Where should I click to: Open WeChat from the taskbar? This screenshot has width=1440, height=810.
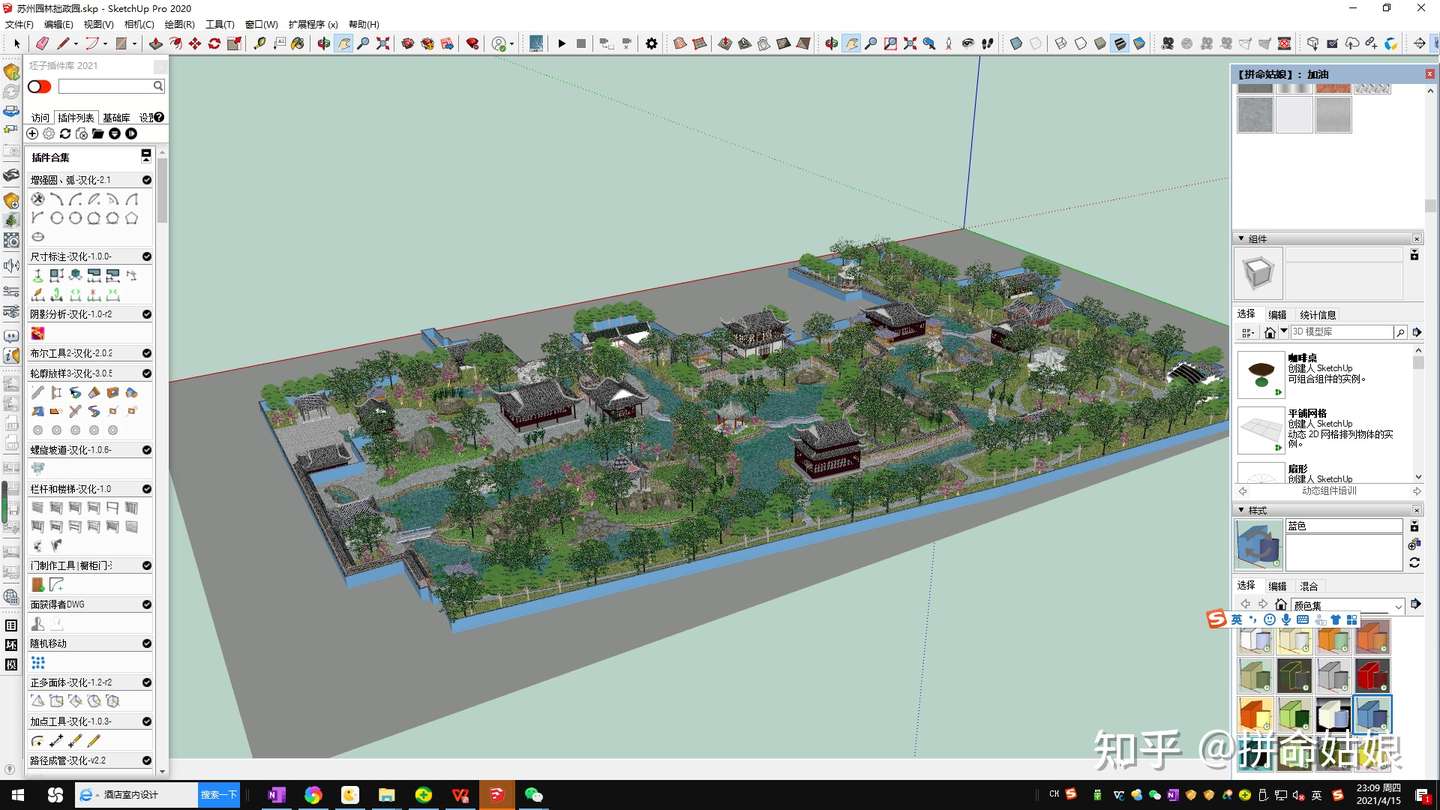pyautogui.click(x=534, y=795)
